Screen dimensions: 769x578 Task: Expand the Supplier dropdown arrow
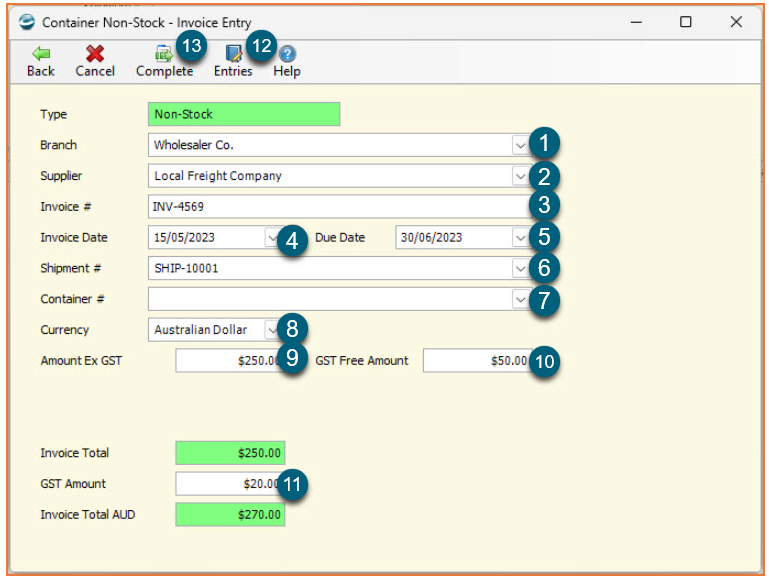[x=520, y=176]
